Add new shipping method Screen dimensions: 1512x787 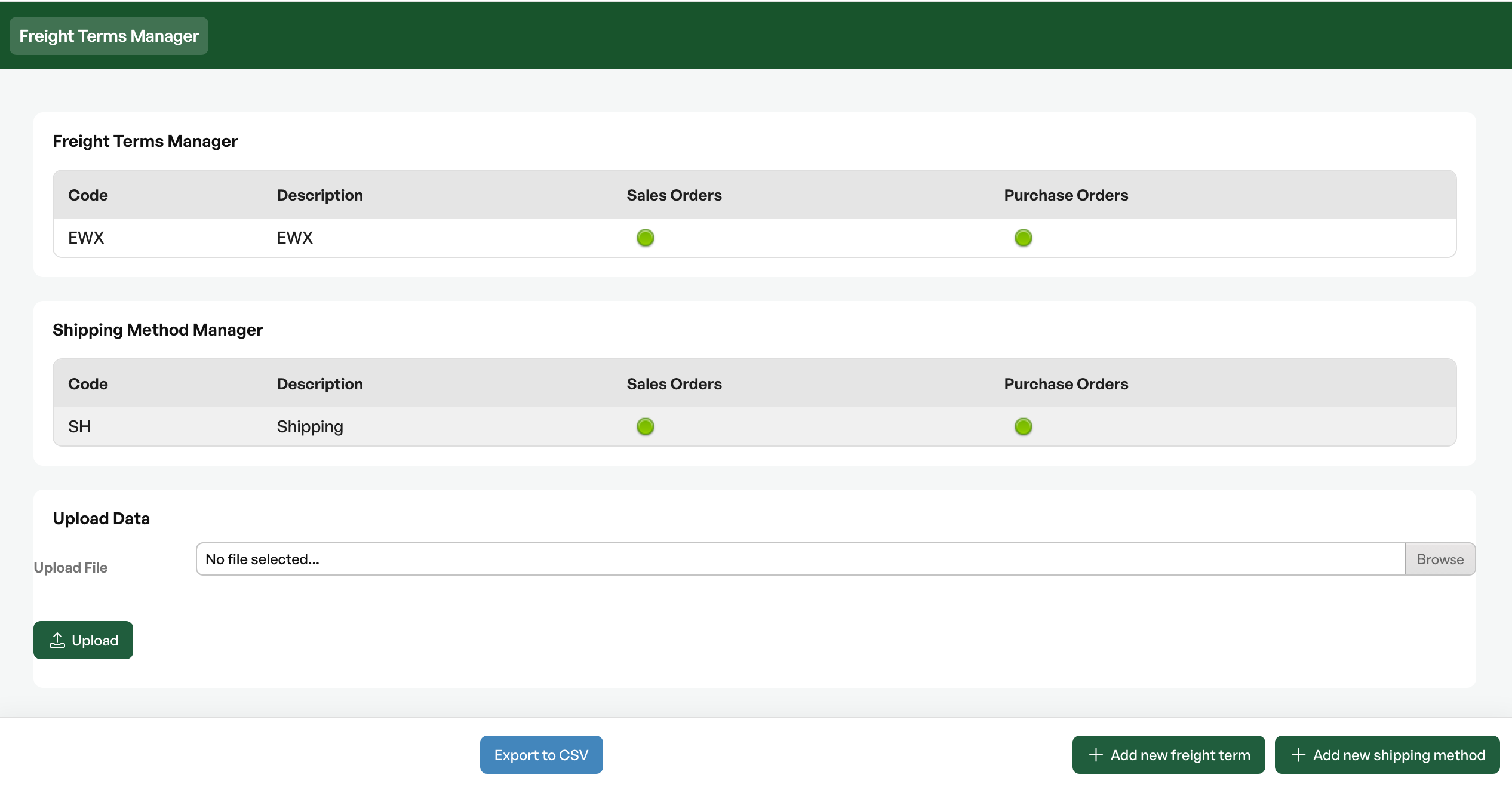click(1387, 755)
